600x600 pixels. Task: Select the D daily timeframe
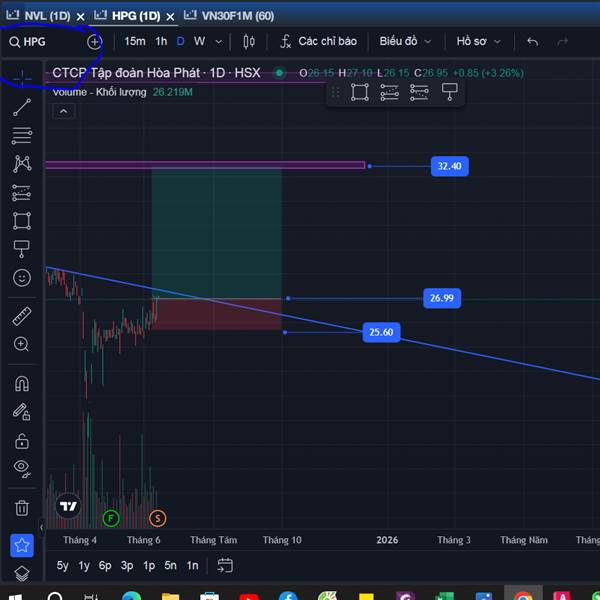point(180,41)
